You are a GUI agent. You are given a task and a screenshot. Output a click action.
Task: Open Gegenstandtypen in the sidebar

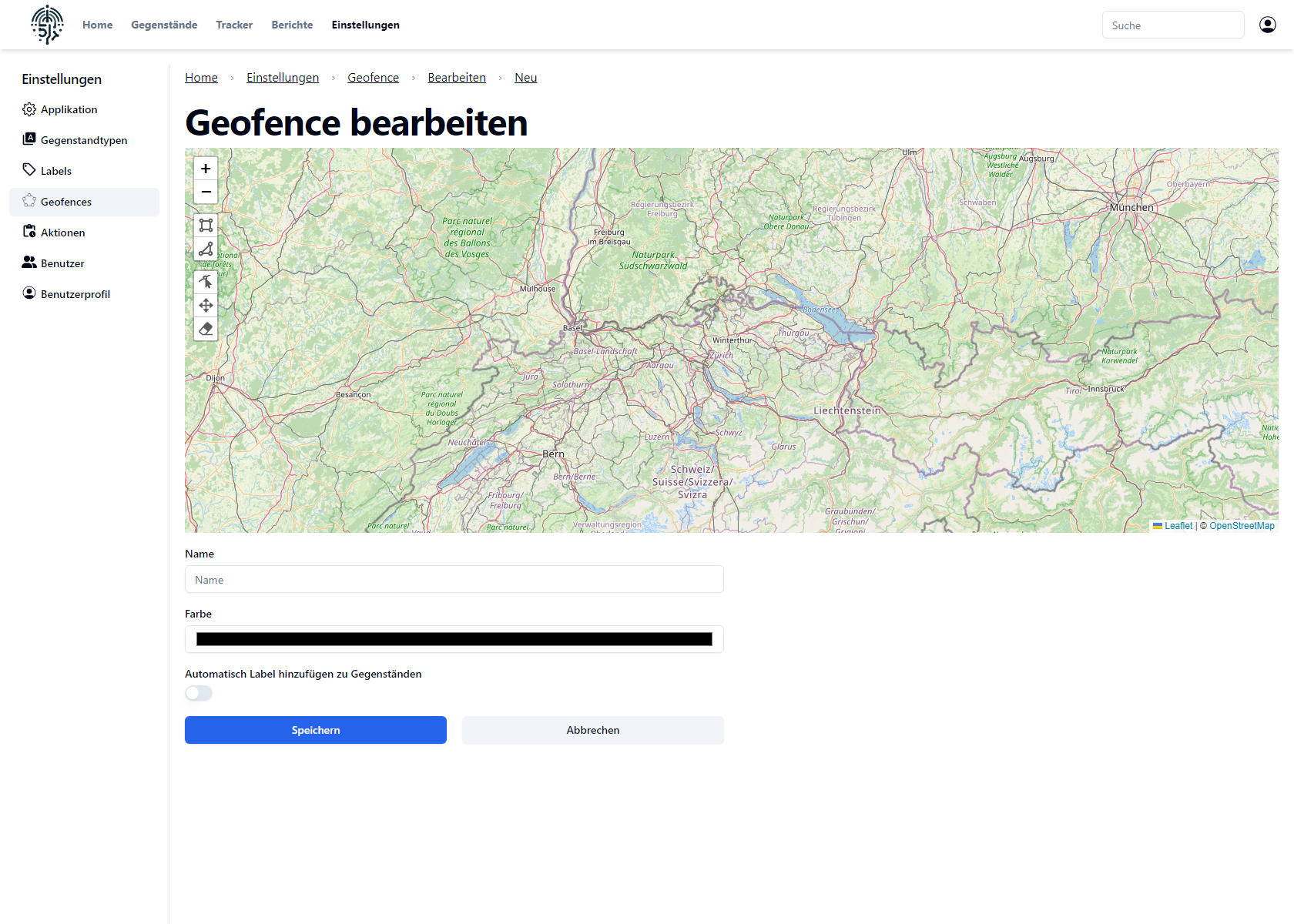83,140
